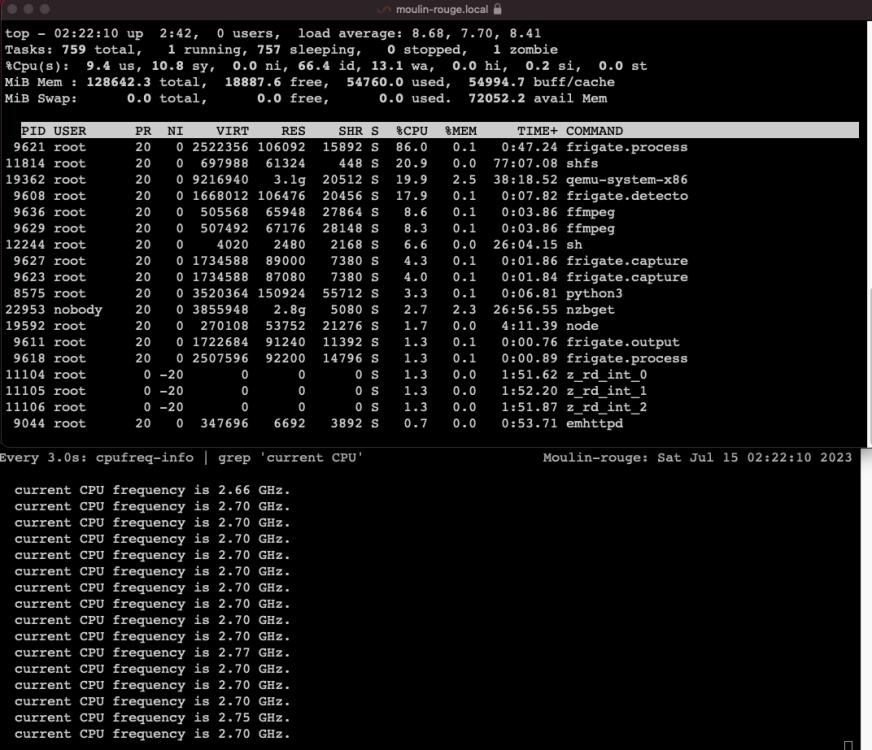Click PID 11814 in the process list
This screenshot has height=750, width=872.
(x=25, y=163)
